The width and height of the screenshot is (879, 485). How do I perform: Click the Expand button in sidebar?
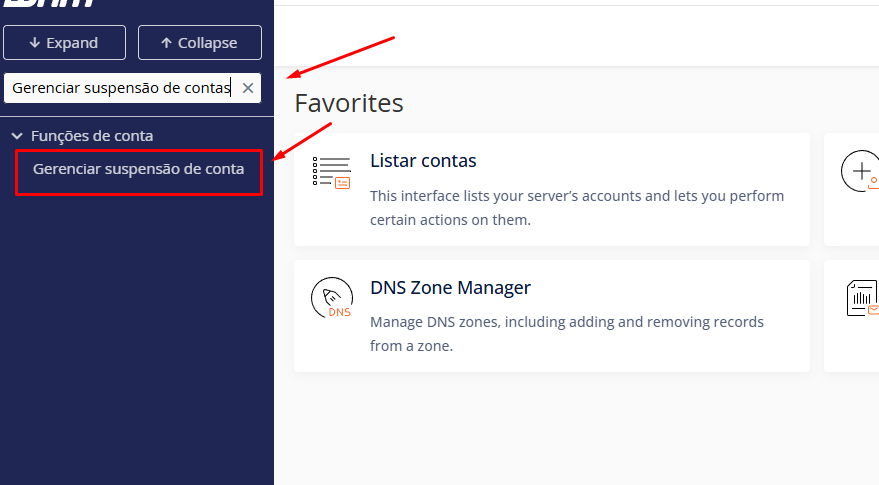(64, 43)
